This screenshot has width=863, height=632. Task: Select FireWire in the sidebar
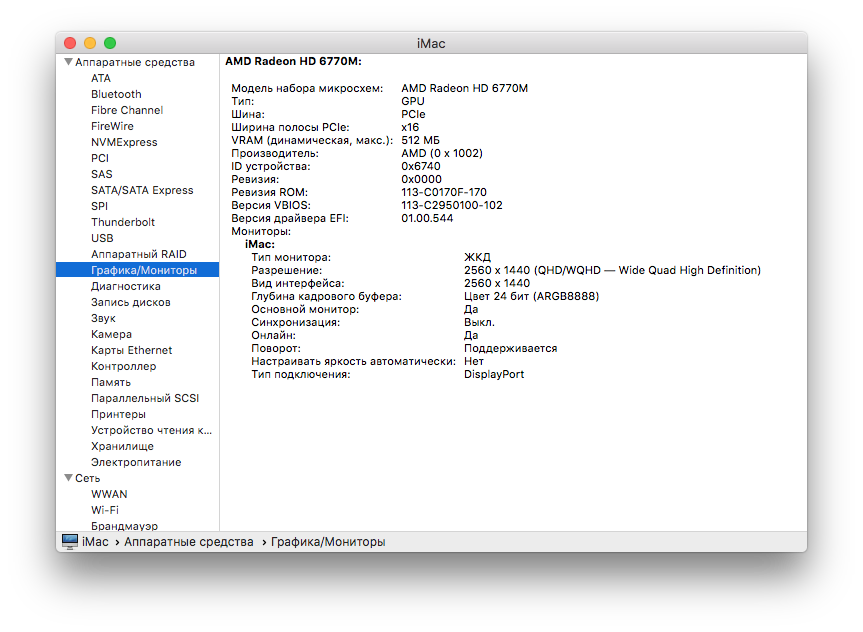112,126
